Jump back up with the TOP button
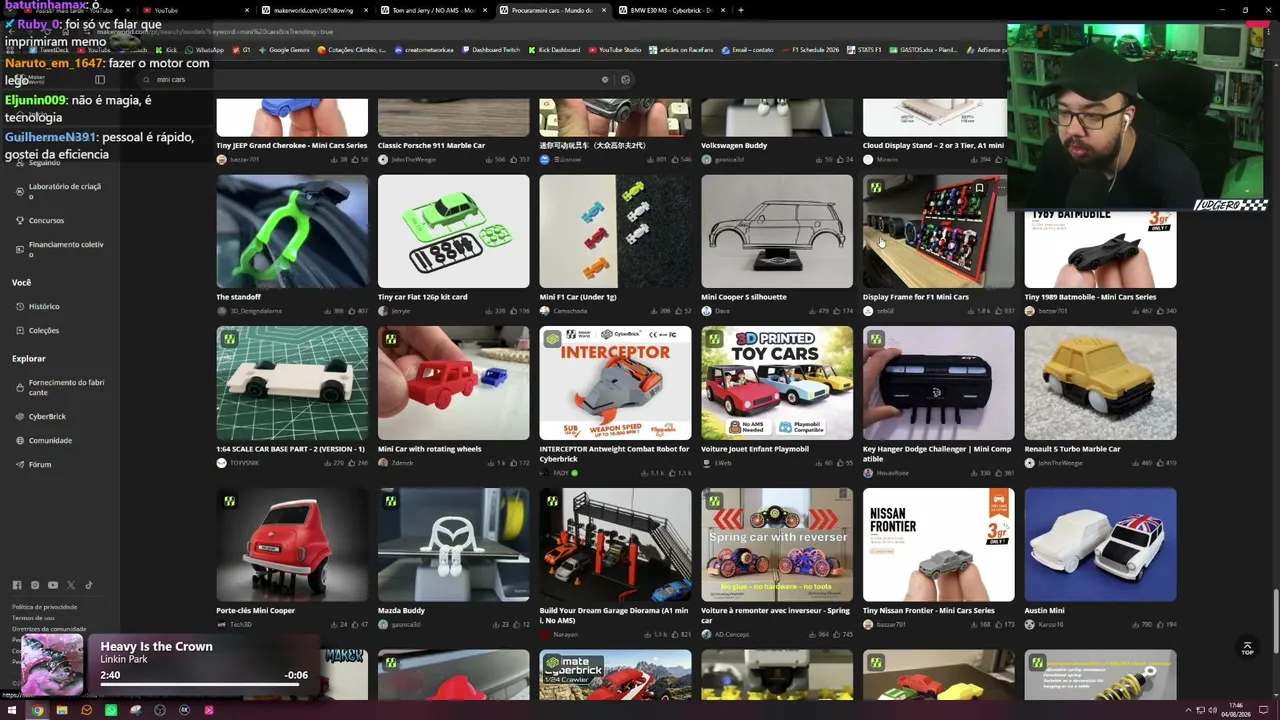 coord(1247,649)
